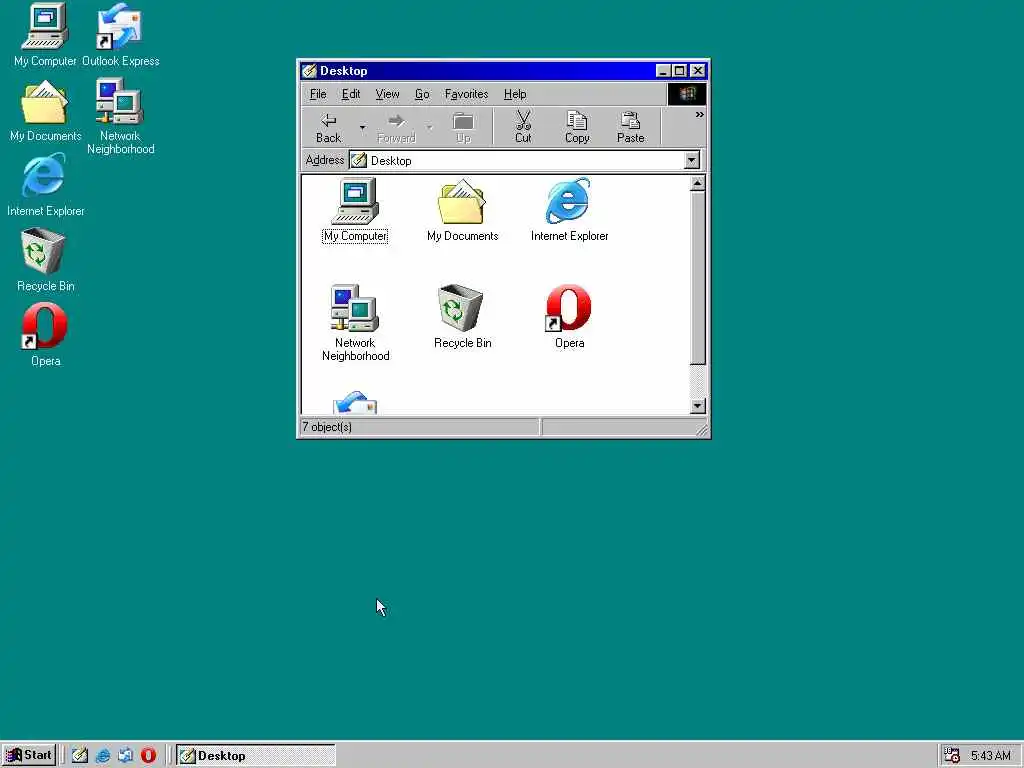Screen dimensions: 1024x768
Task: Launch Internet Explorer from quick launch
Action: 103,756
